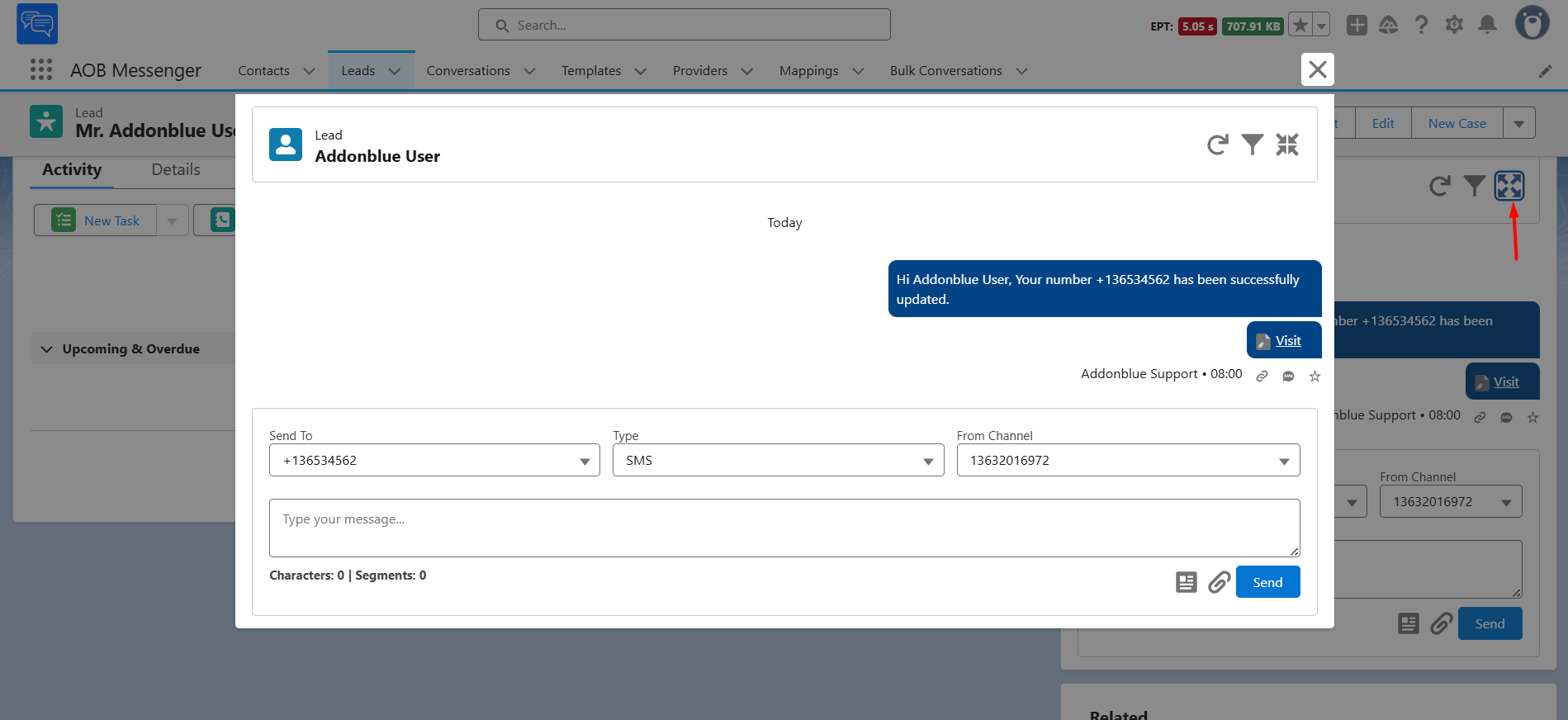Open the modal From Channel dropdown
The height and width of the screenshot is (720, 1568).
(1129, 461)
